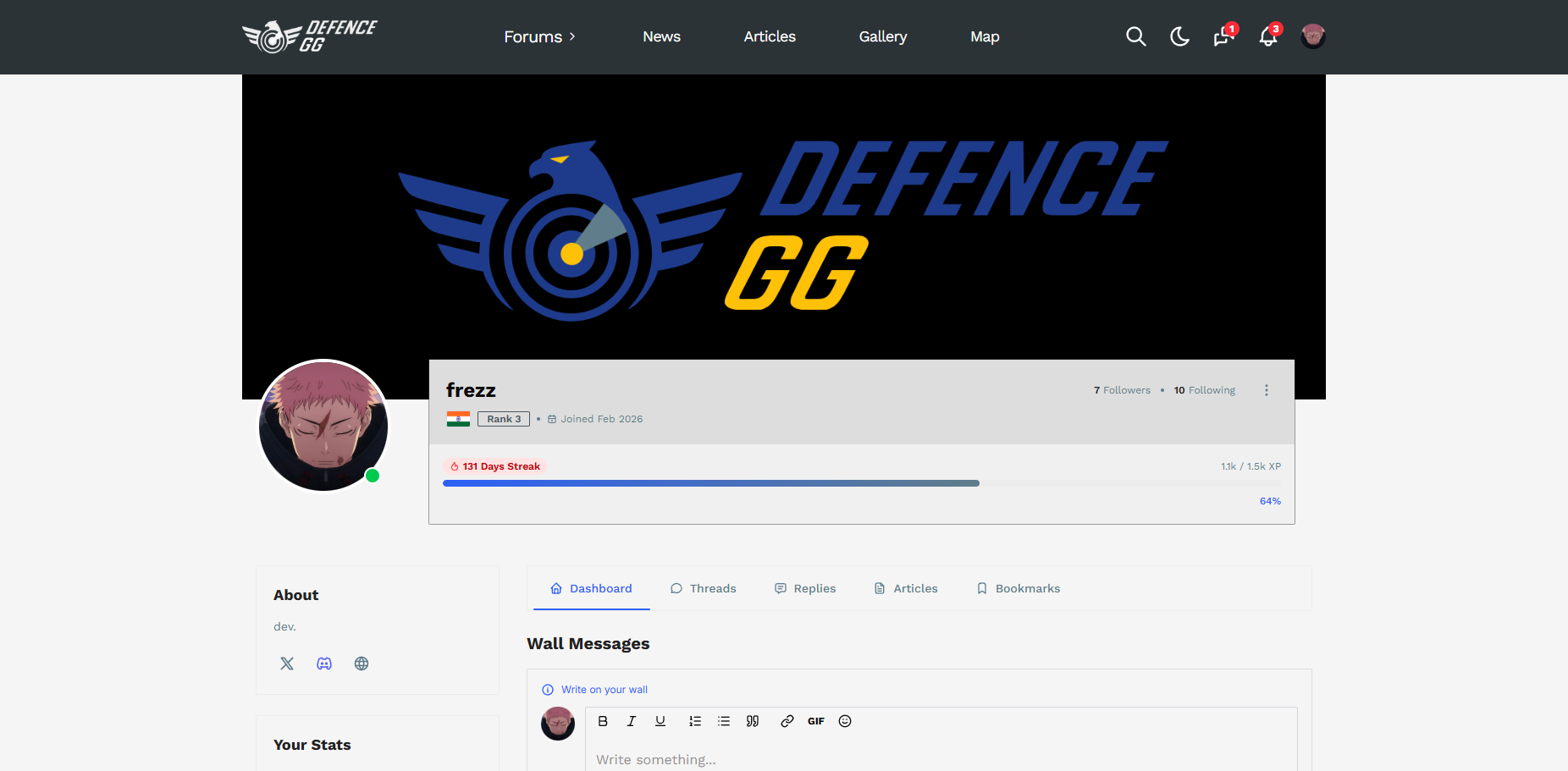Expand the Forums menu
Image resolution: width=1568 pixels, height=771 pixels.
coord(539,36)
